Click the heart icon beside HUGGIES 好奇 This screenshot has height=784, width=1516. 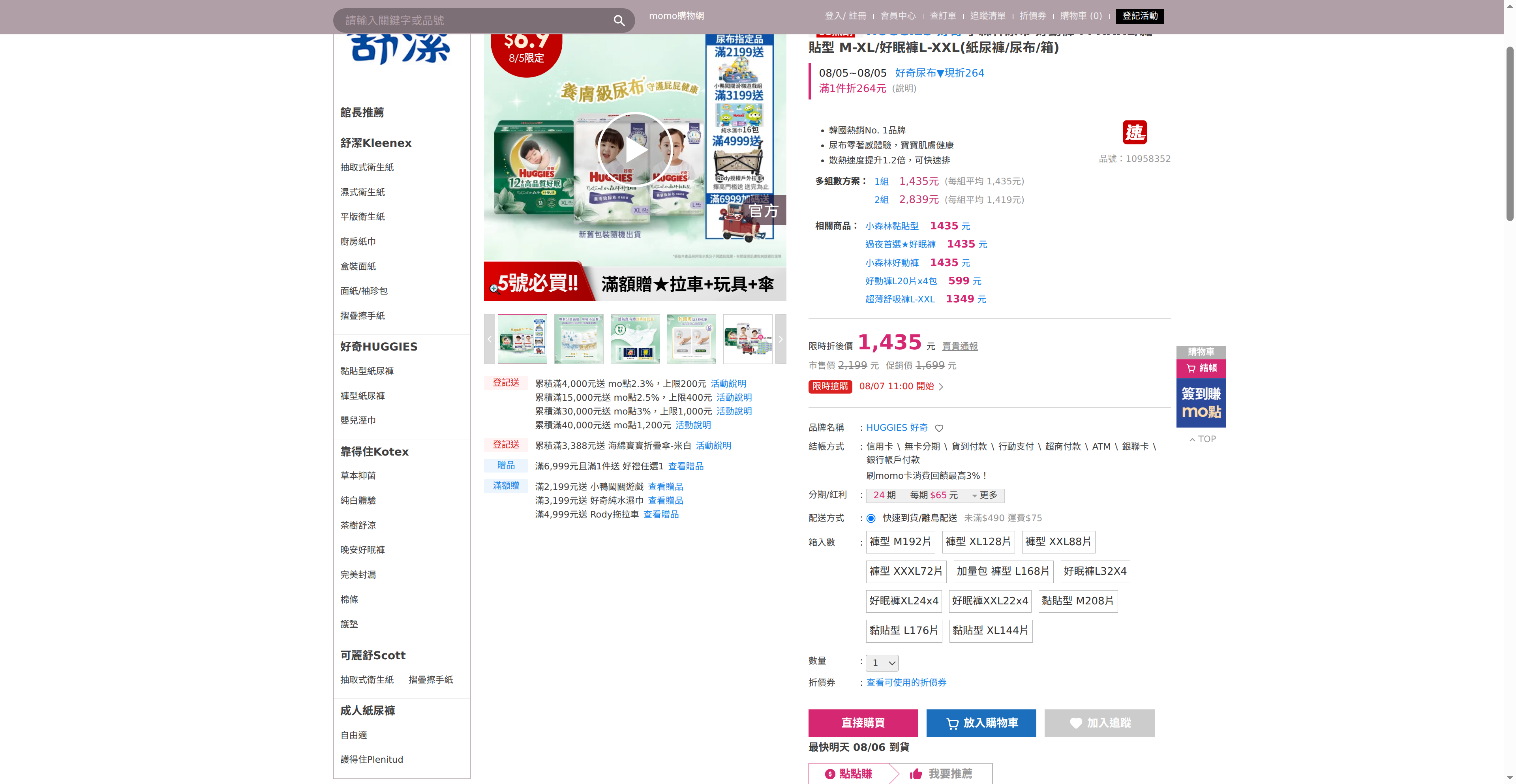939,428
